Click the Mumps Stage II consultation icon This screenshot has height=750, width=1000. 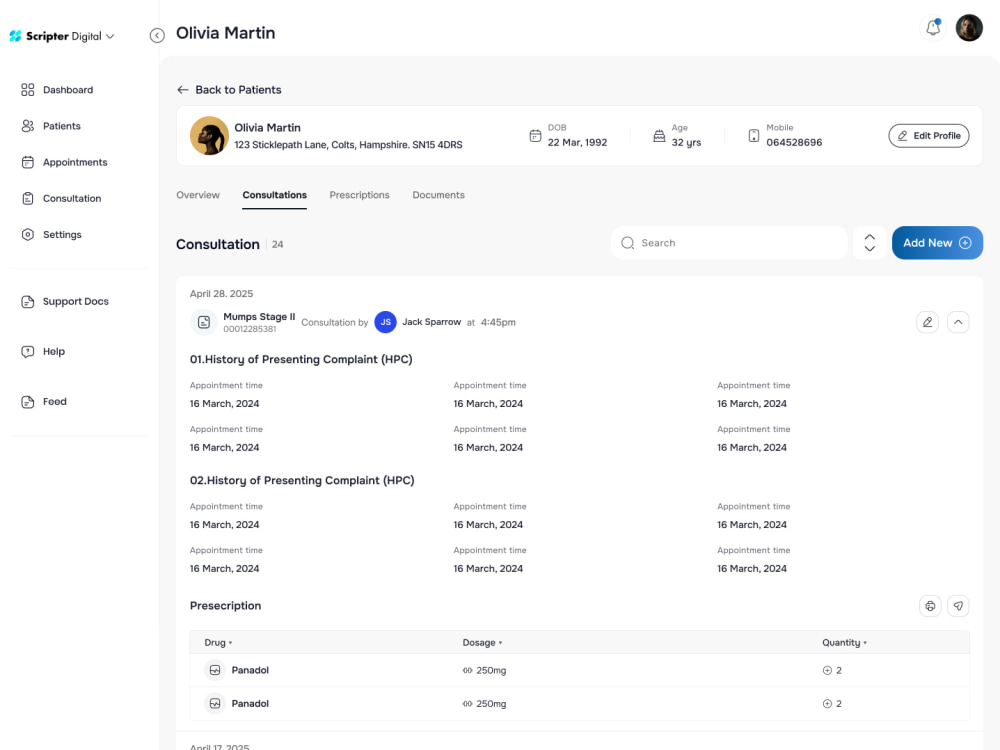click(x=204, y=322)
